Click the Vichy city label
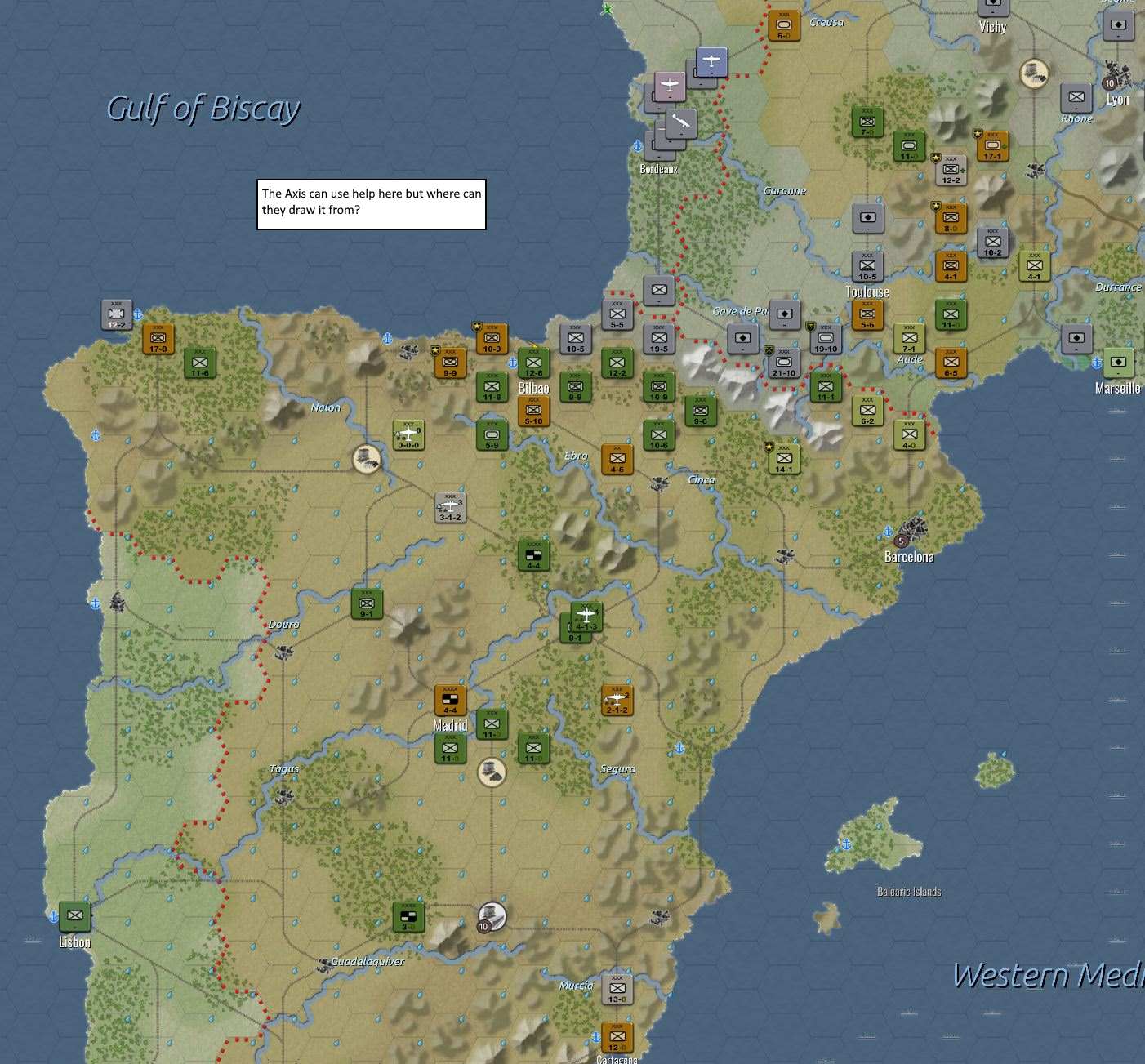1145x1064 pixels. (x=992, y=27)
